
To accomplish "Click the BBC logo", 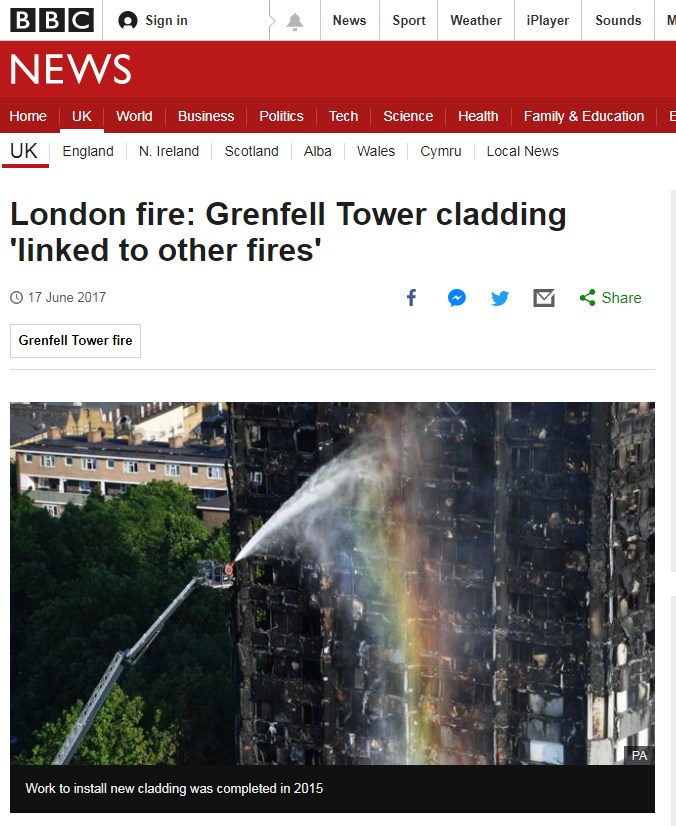I will click(52, 20).
